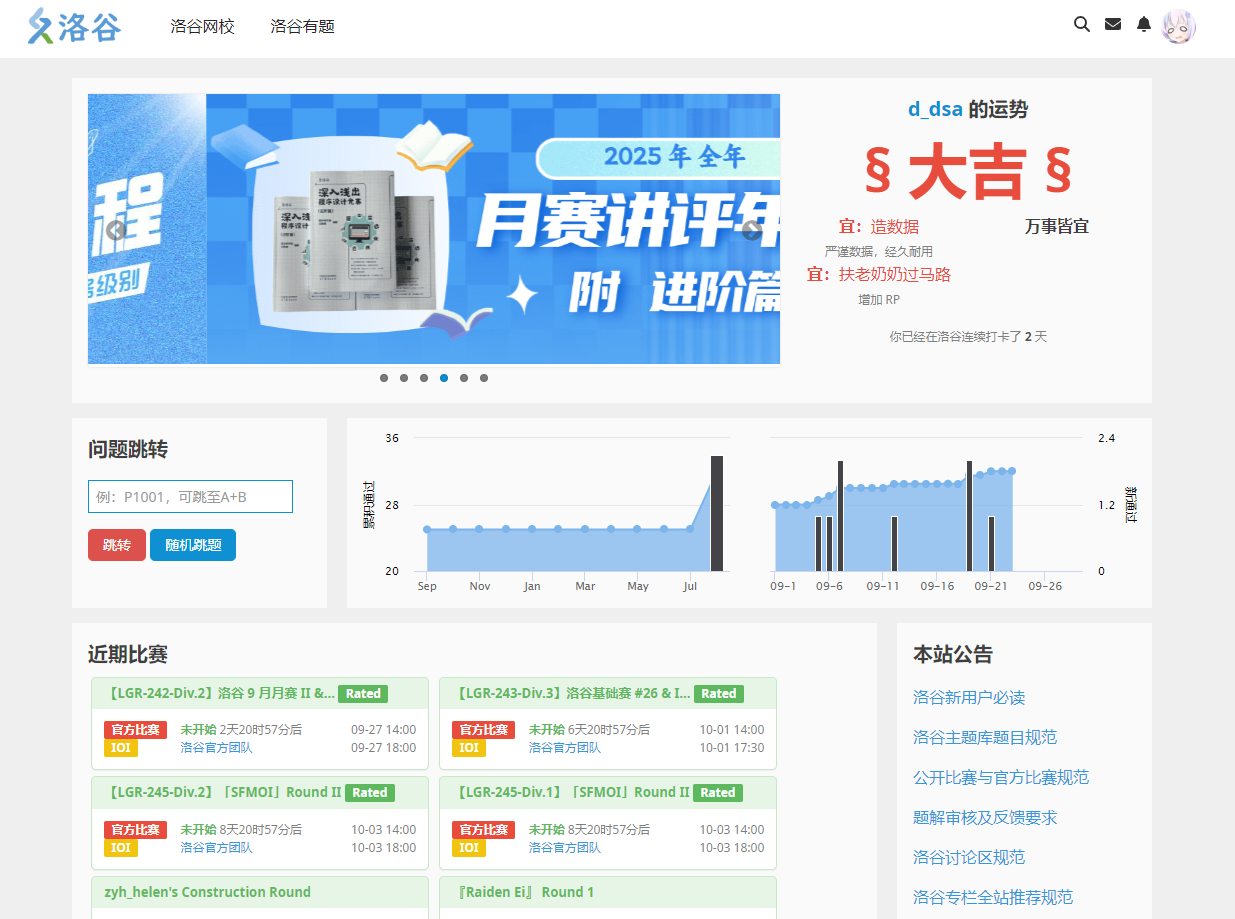
Task: Go to next banner slide arrow
Action: (752, 231)
